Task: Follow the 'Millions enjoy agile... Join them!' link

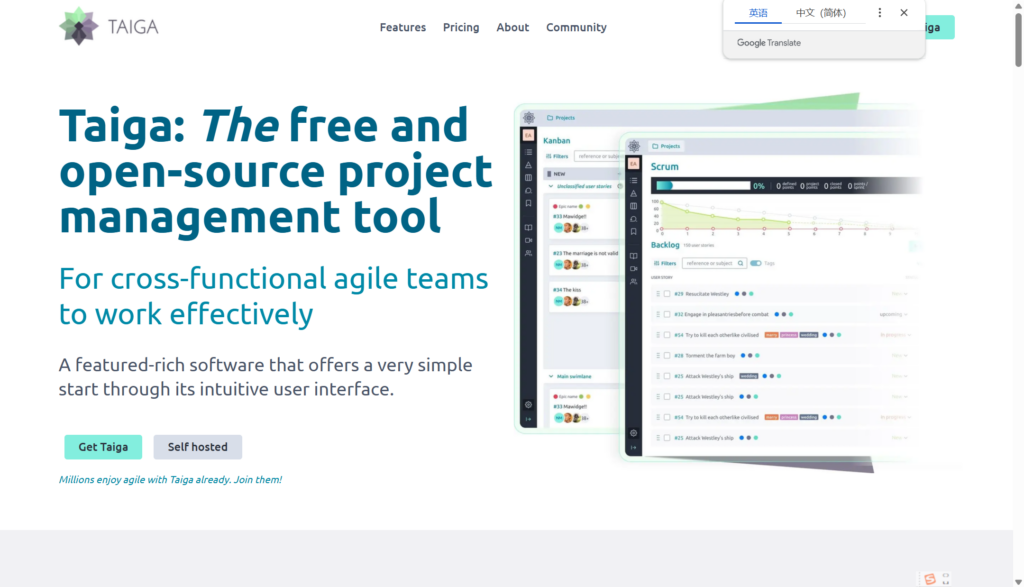Action: (170, 480)
